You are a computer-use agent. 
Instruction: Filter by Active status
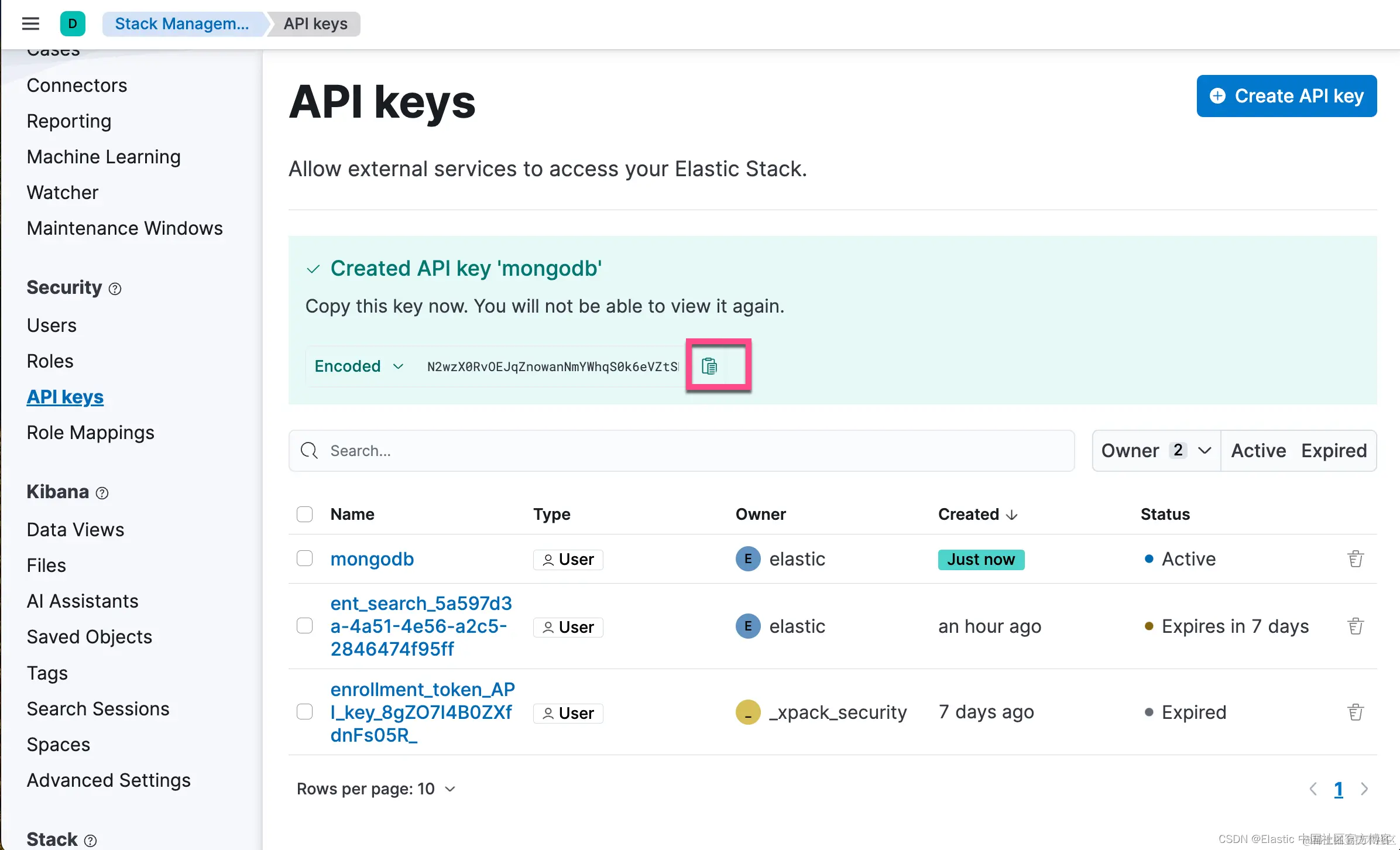click(1258, 451)
